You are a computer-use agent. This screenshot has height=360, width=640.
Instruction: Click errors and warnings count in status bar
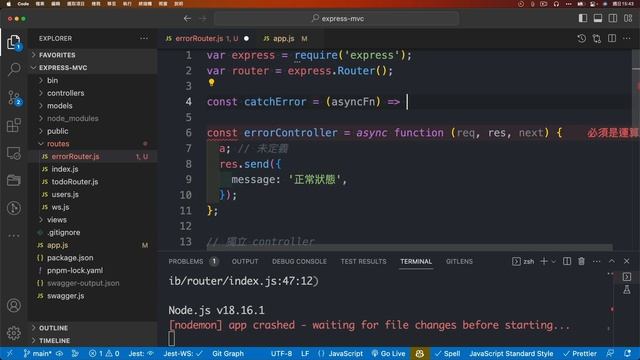(104, 353)
